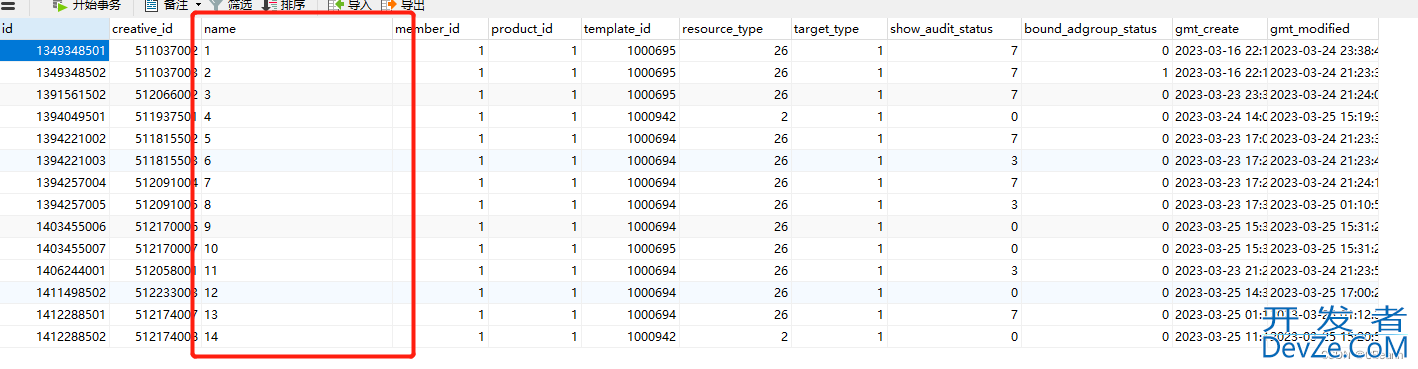The image size is (1418, 369).
Task: Click id cell 1349348501
Action: [54, 51]
